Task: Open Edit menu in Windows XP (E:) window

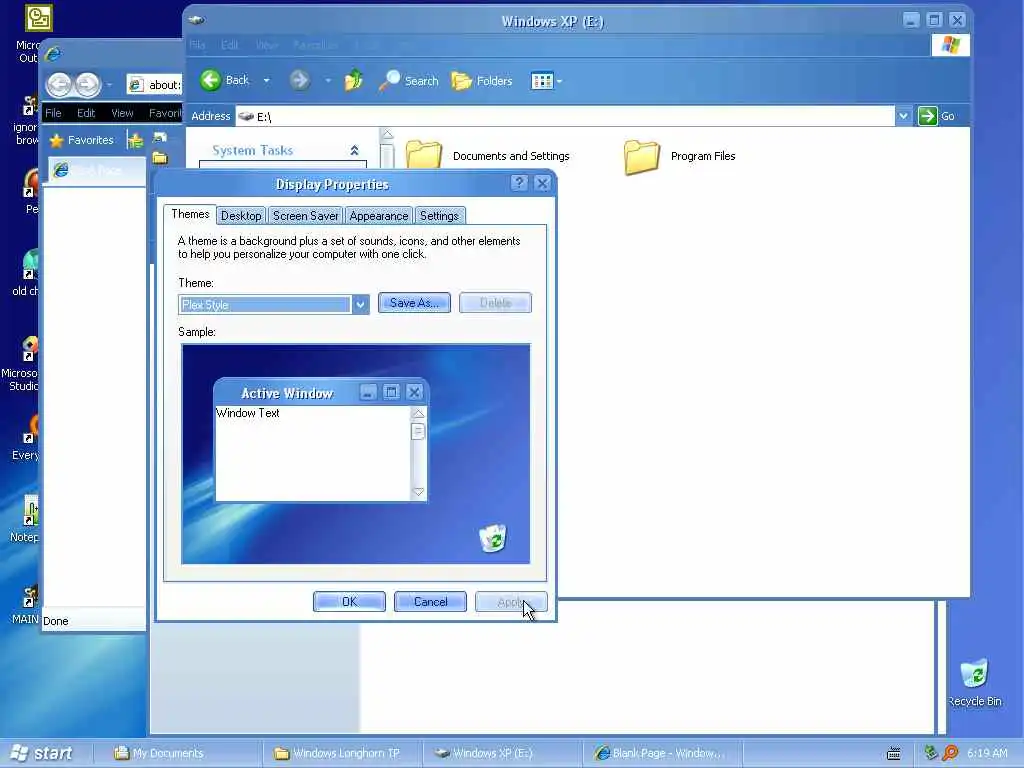Action: coord(229,45)
